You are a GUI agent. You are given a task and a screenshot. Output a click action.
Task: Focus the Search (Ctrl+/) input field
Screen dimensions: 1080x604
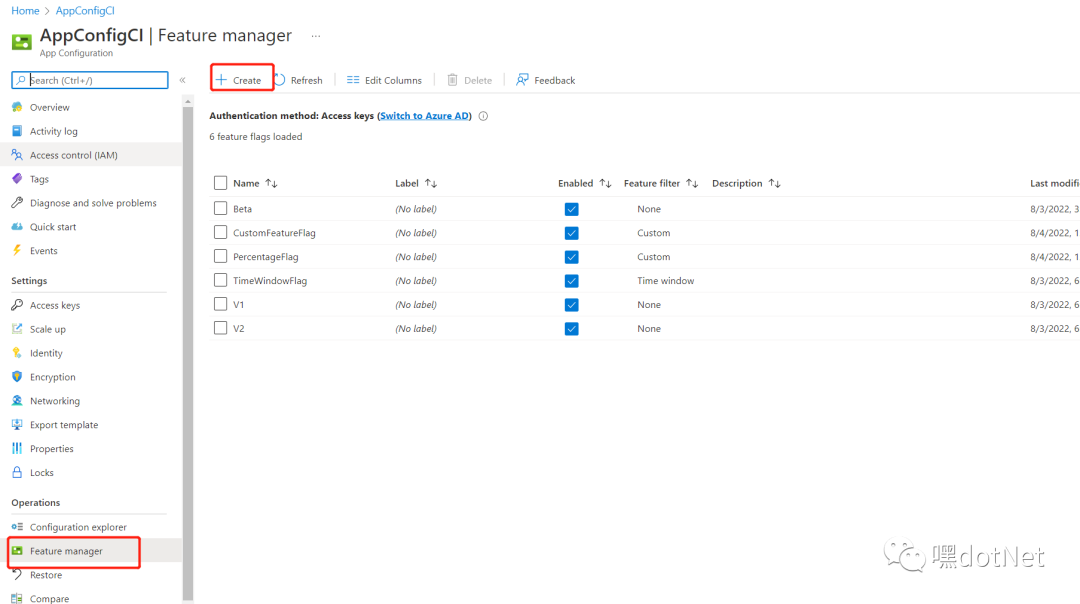pos(90,80)
